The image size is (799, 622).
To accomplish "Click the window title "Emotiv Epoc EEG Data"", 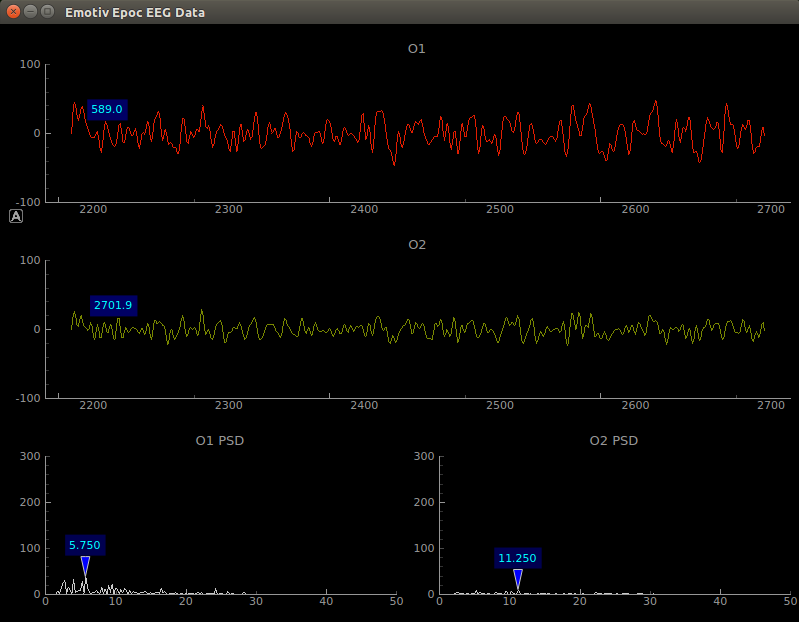I will 135,12.
